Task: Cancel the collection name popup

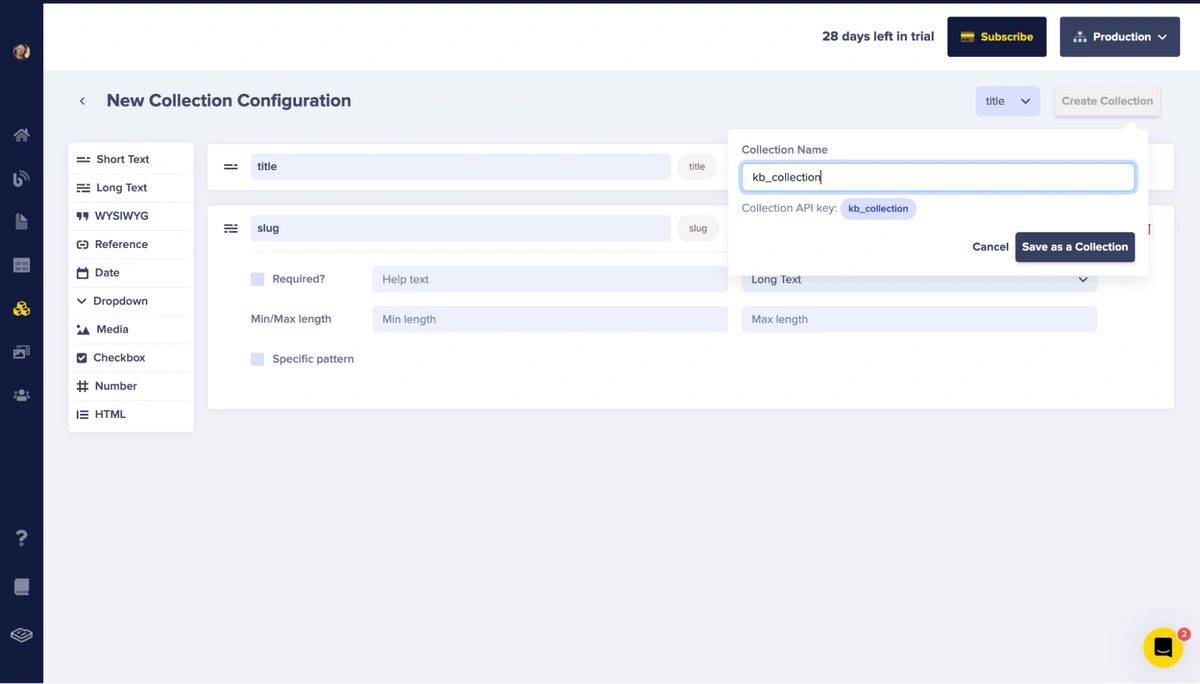Action: pyautogui.click(x=989, y=247)
